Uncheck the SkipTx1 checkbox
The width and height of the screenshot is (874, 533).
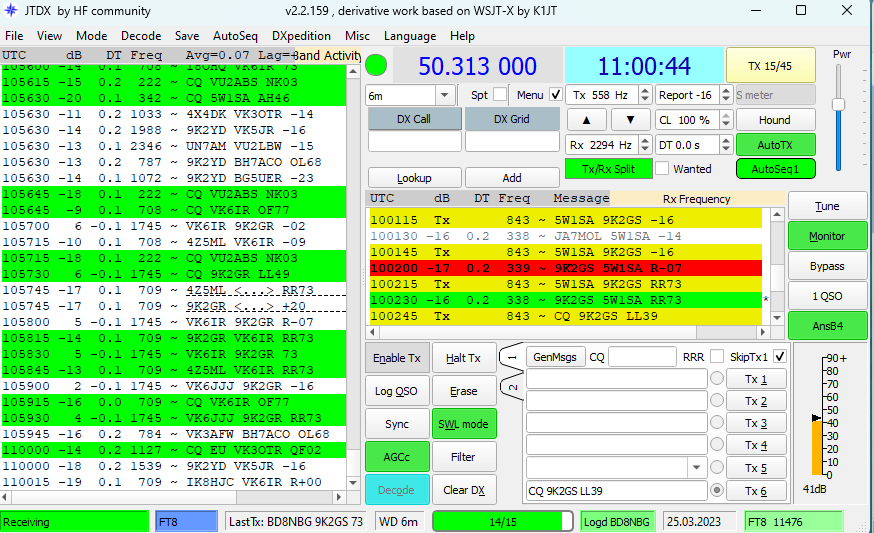coord(780,357)
